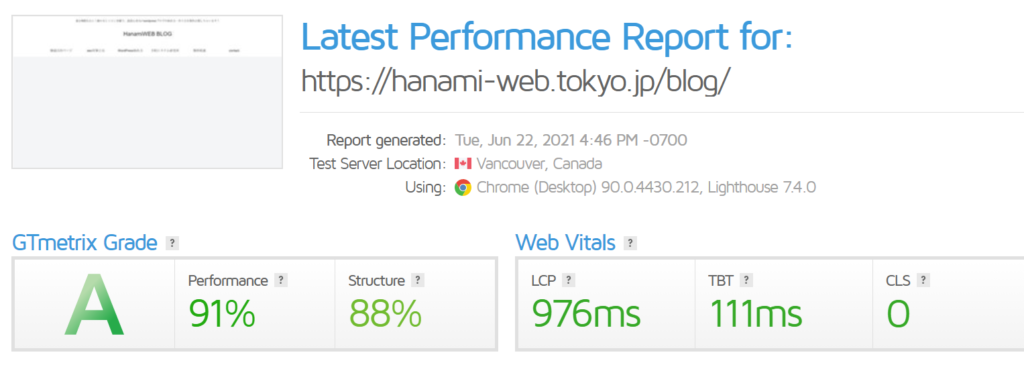The image size is (1024, 373).
Task: Open the Structure question mark tooltip
Action: [x=418, y=280]
